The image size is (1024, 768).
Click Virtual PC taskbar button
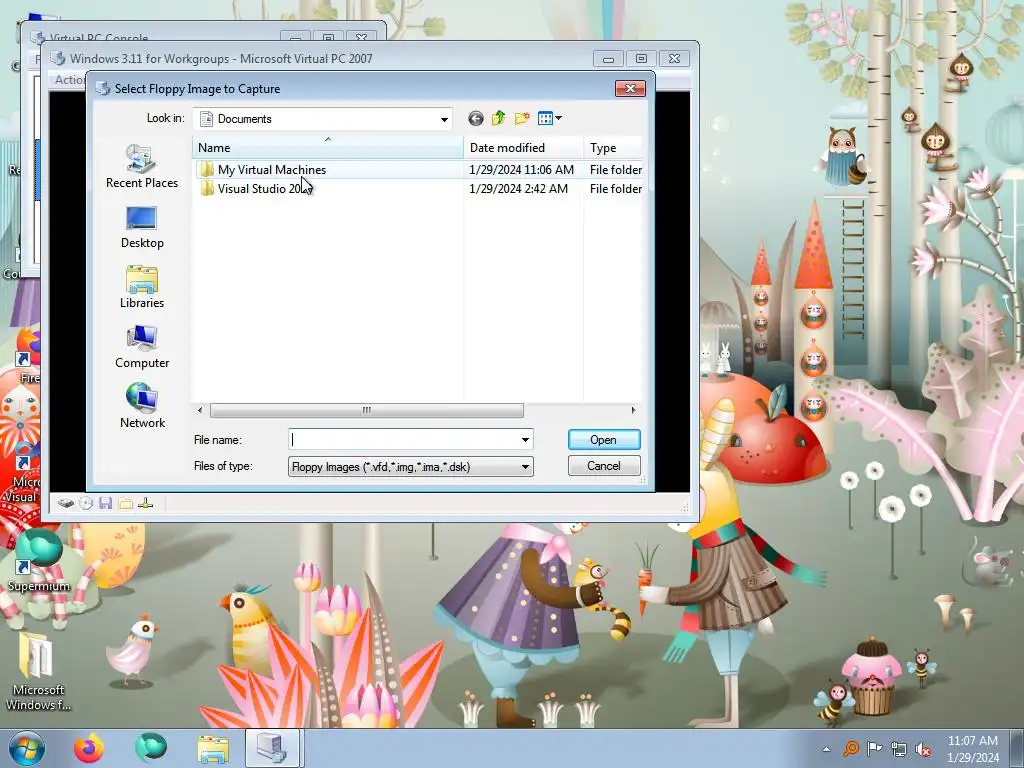coord(273,748)
